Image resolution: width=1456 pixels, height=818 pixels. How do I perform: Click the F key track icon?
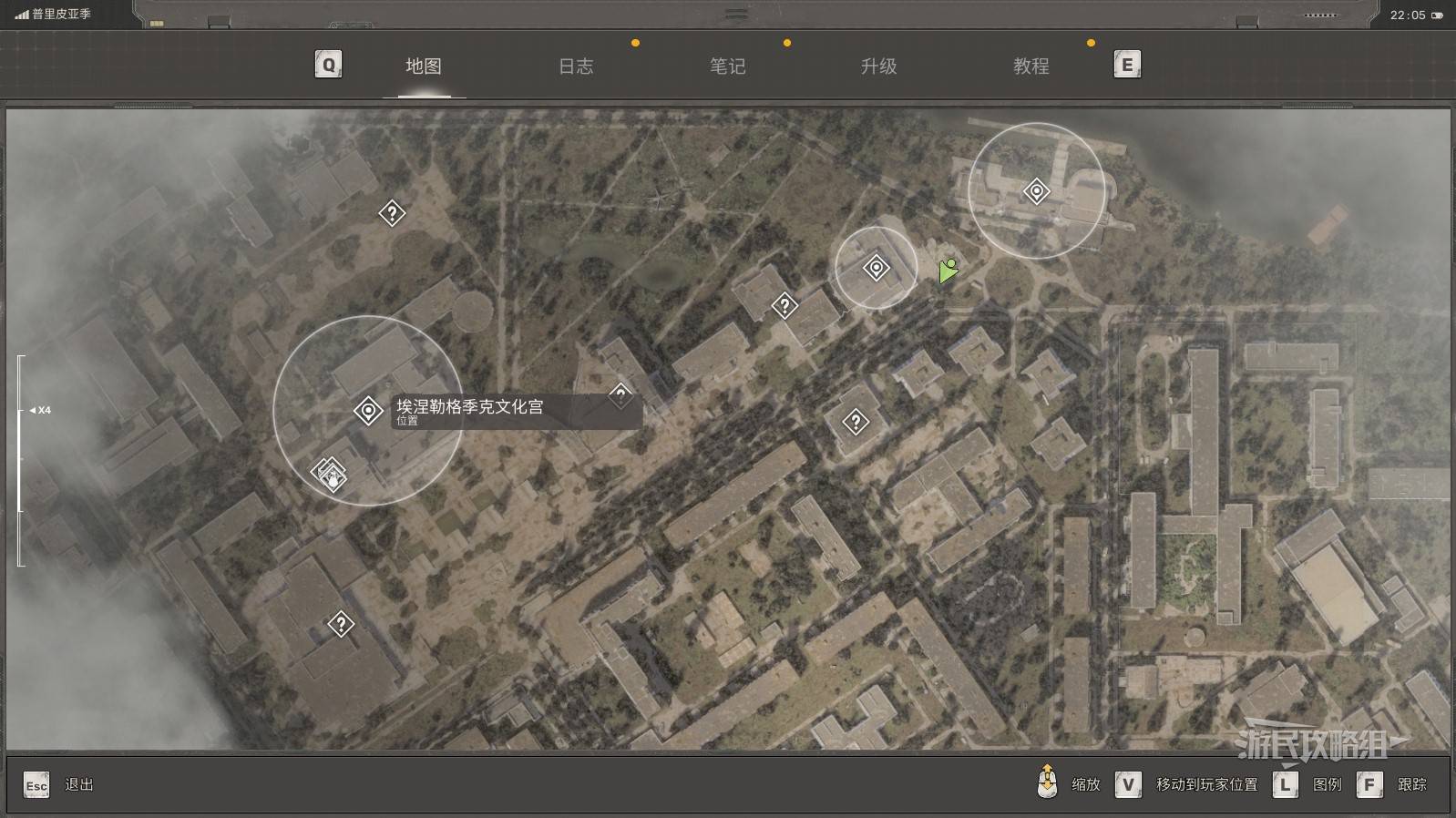click(1369, 784)
